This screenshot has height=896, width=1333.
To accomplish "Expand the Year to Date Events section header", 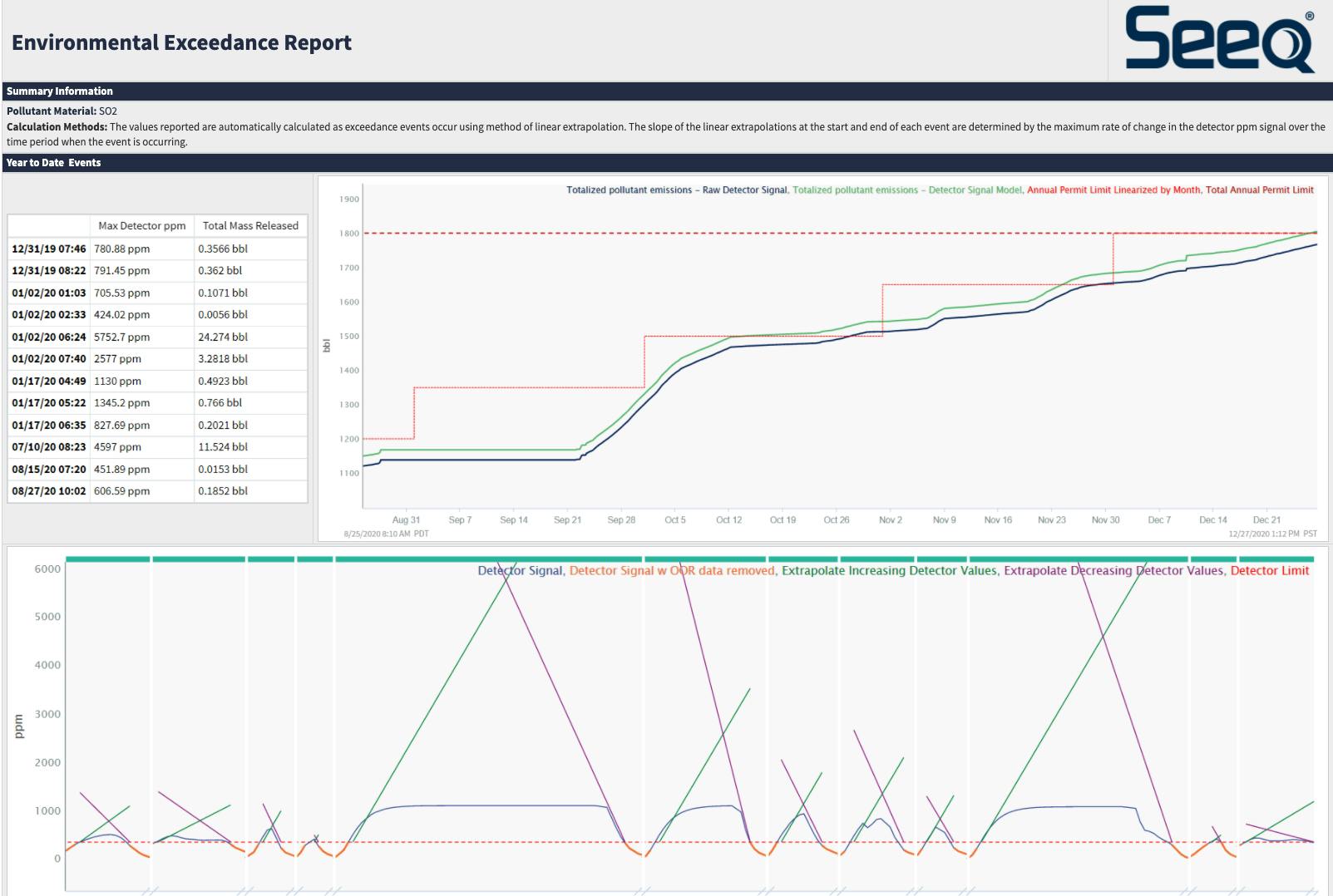I will (53, 162).
